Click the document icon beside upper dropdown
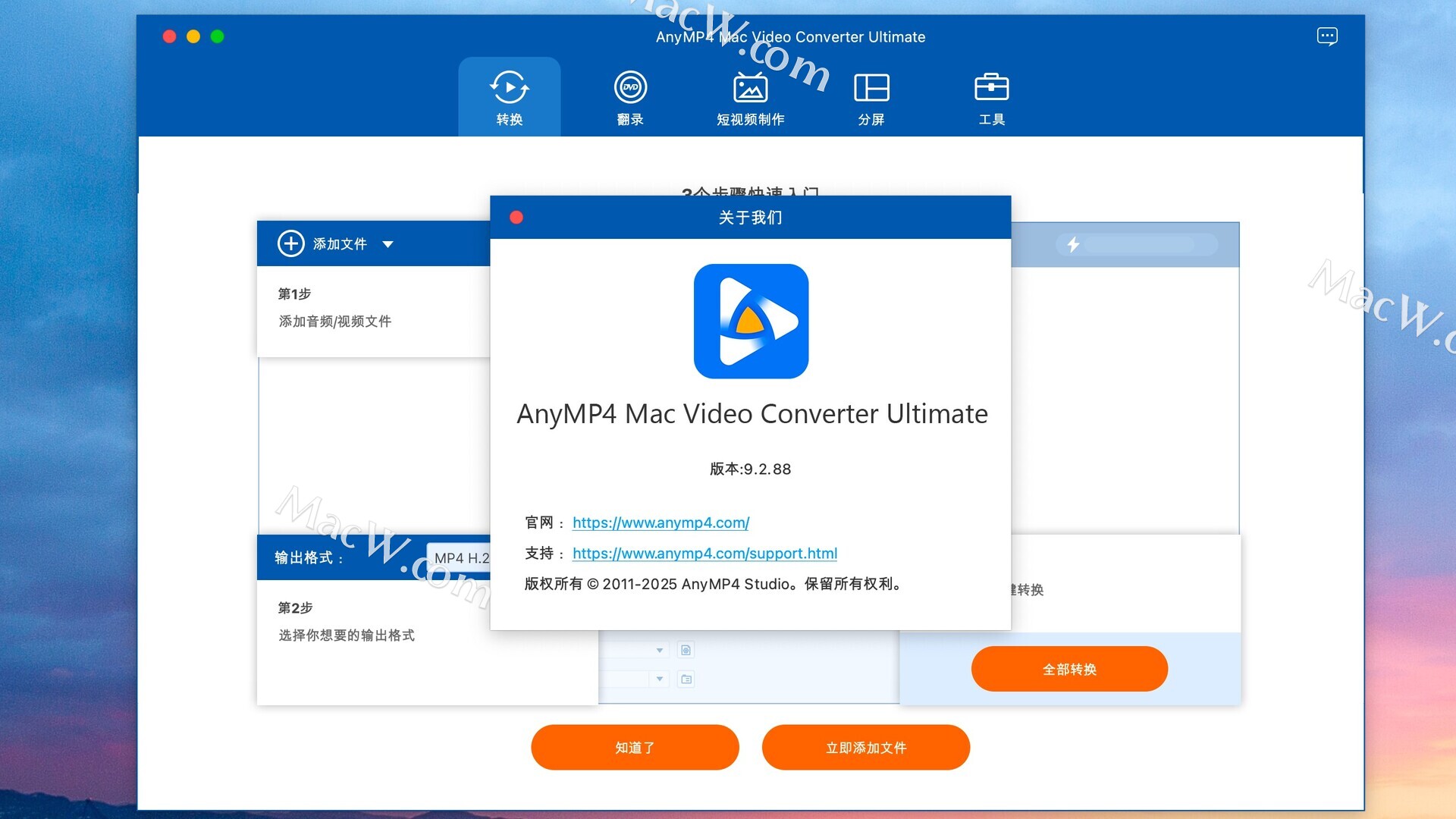Viewport: 1456px width, 819px height. tap(686, 650)
